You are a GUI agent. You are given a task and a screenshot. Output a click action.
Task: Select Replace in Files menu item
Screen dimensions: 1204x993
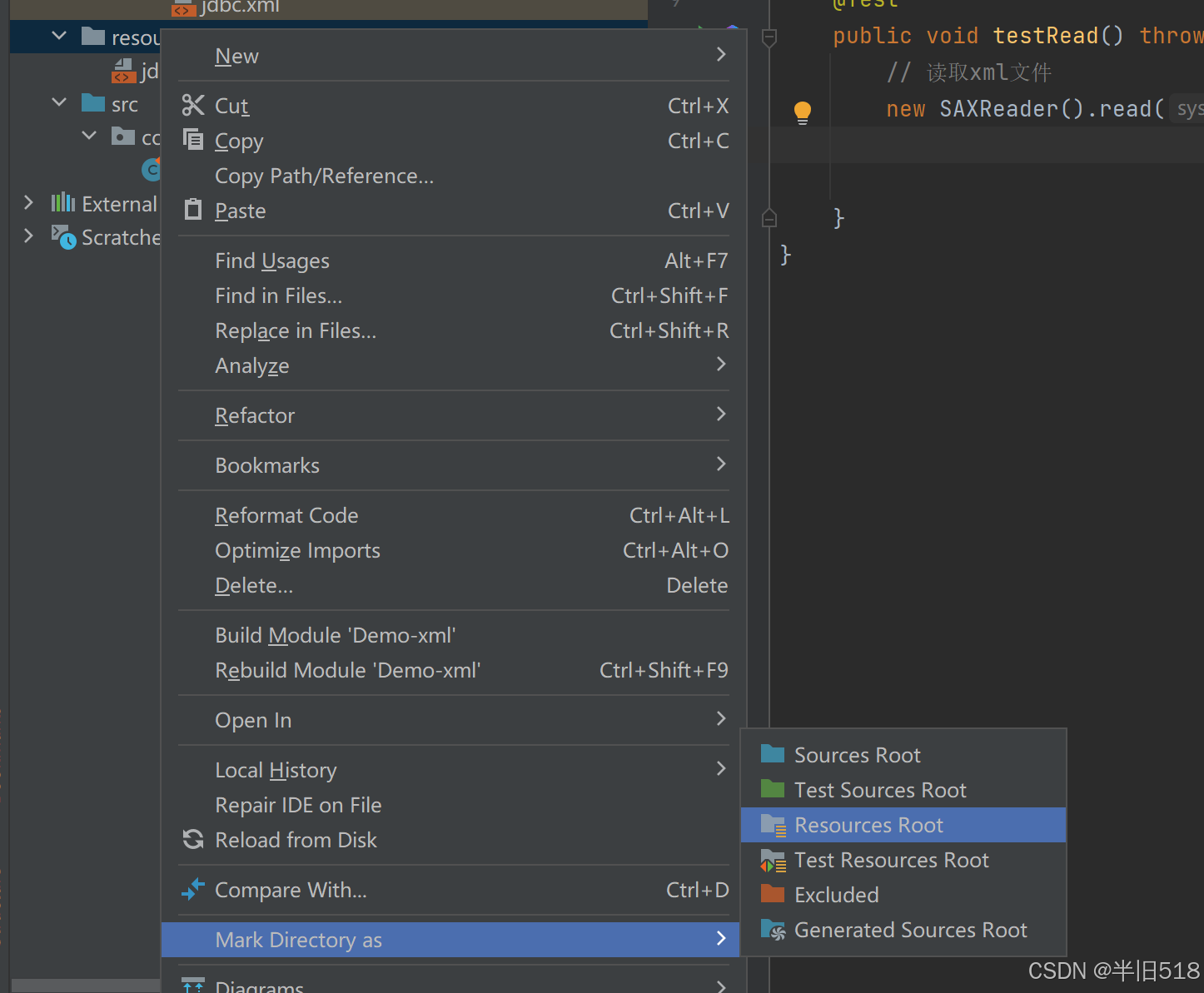[454, 330]
